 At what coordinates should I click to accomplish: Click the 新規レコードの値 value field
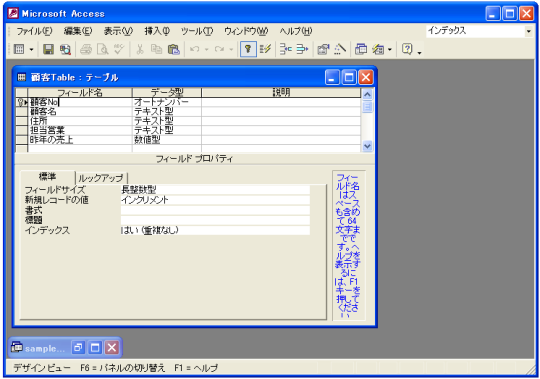215,200
